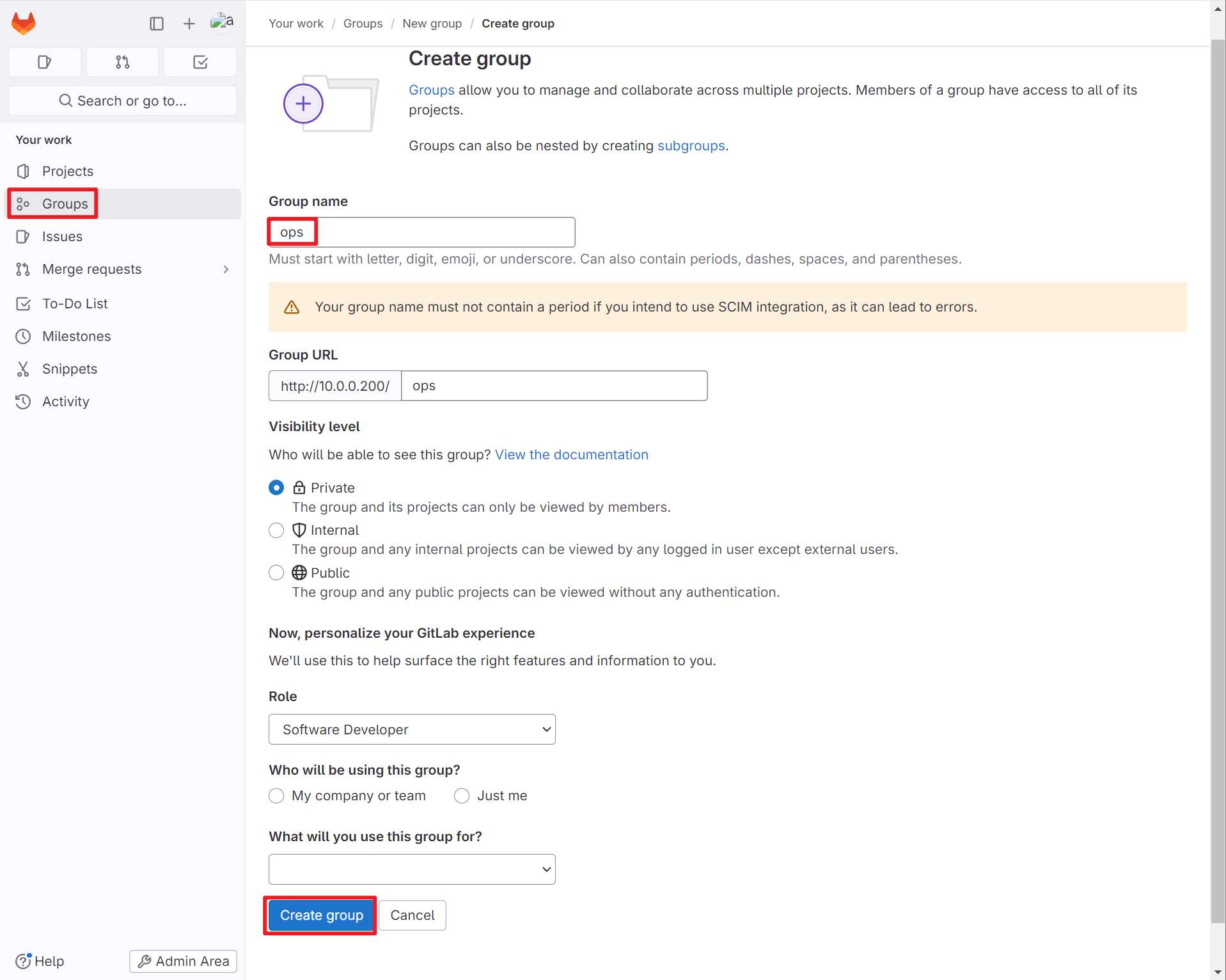Select the Internal visibility radio
The width and height of the screenshot is (1226, 980).
coord(276,530)
